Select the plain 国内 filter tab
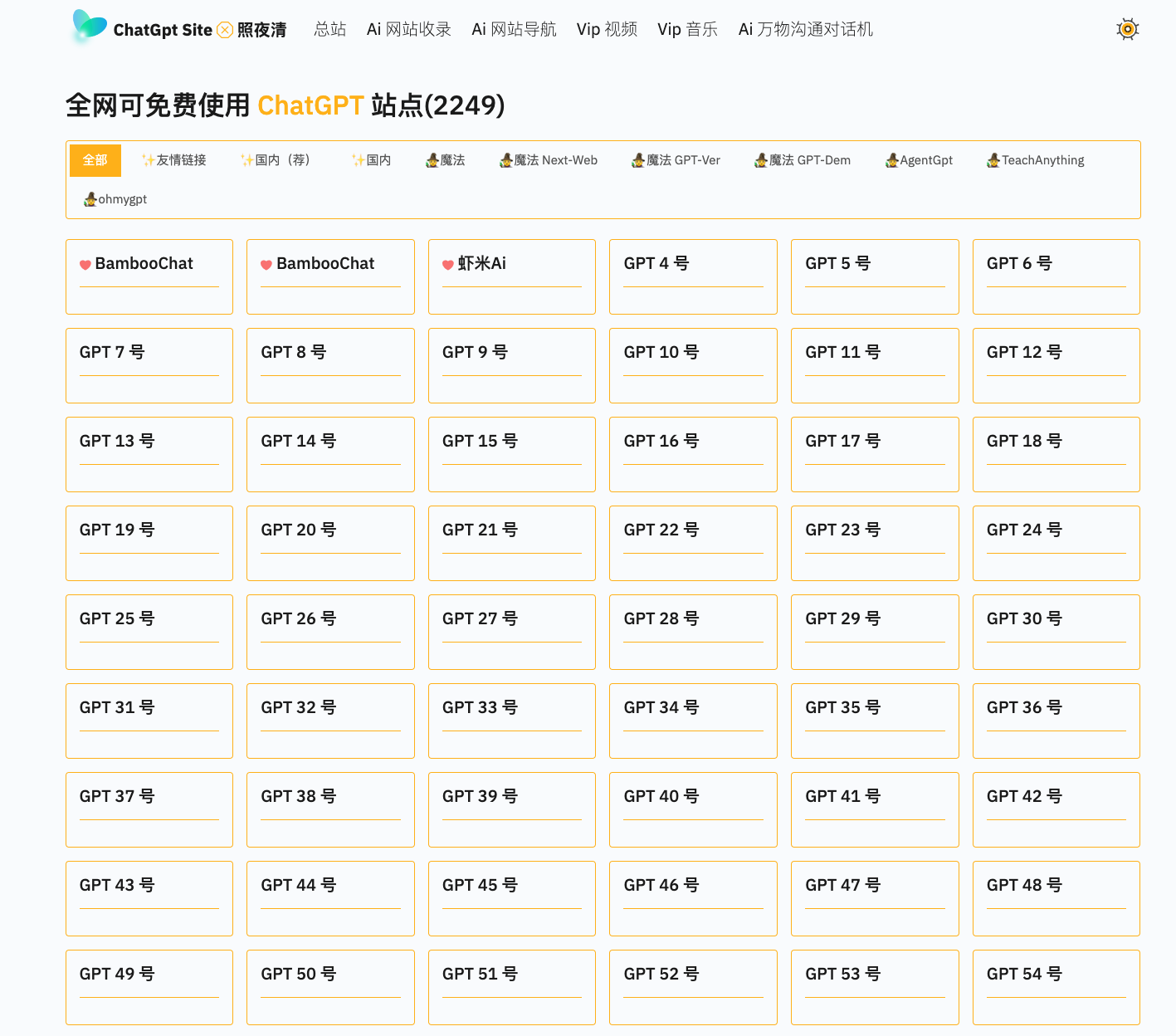Image resolution: width=1176 pixels, height=1036 pixels. 371,160
